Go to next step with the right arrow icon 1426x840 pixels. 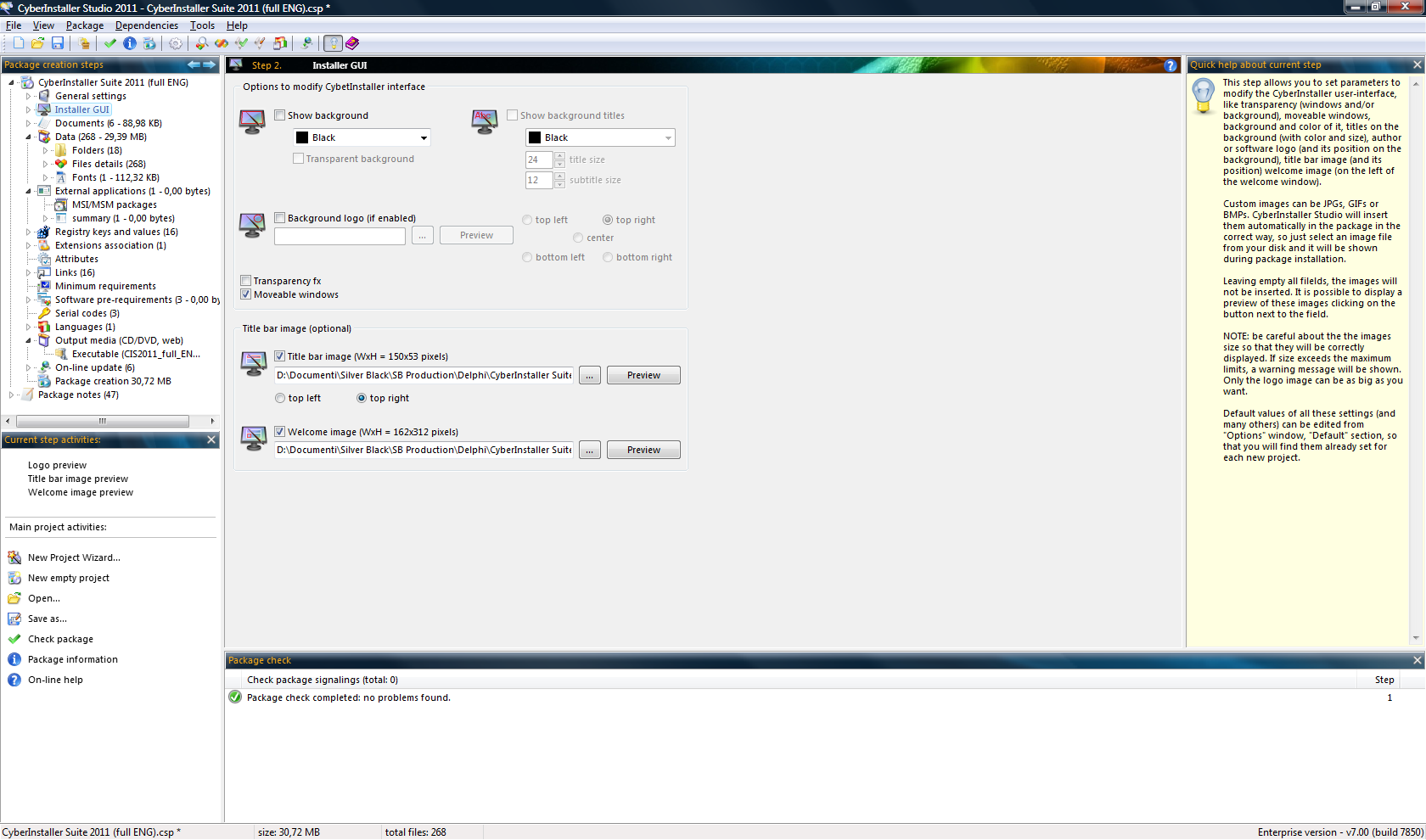click(209, 64)
